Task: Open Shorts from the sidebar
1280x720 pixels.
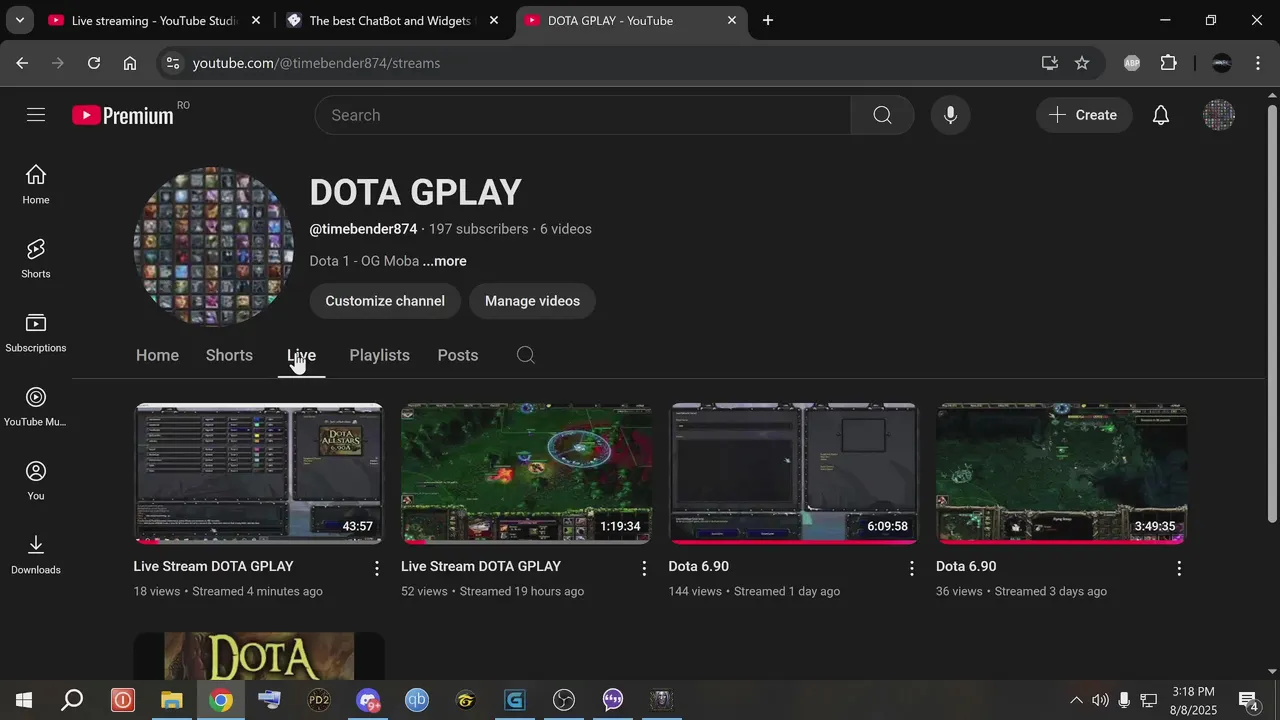Action: coord(36,259)
